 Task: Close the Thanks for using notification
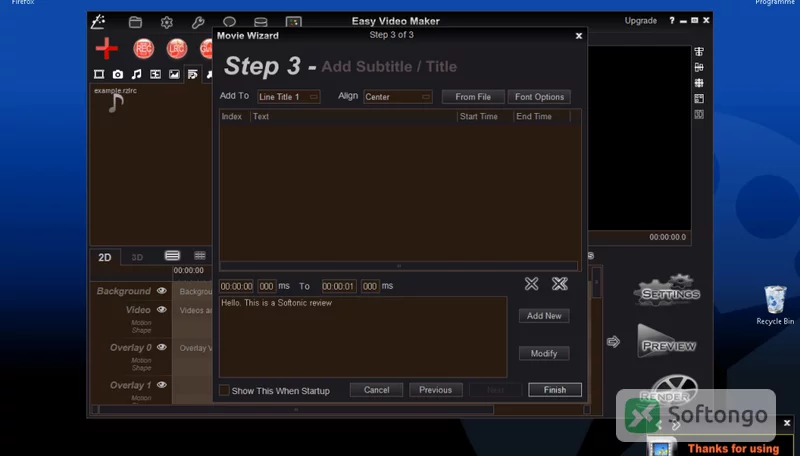[787, 423]
